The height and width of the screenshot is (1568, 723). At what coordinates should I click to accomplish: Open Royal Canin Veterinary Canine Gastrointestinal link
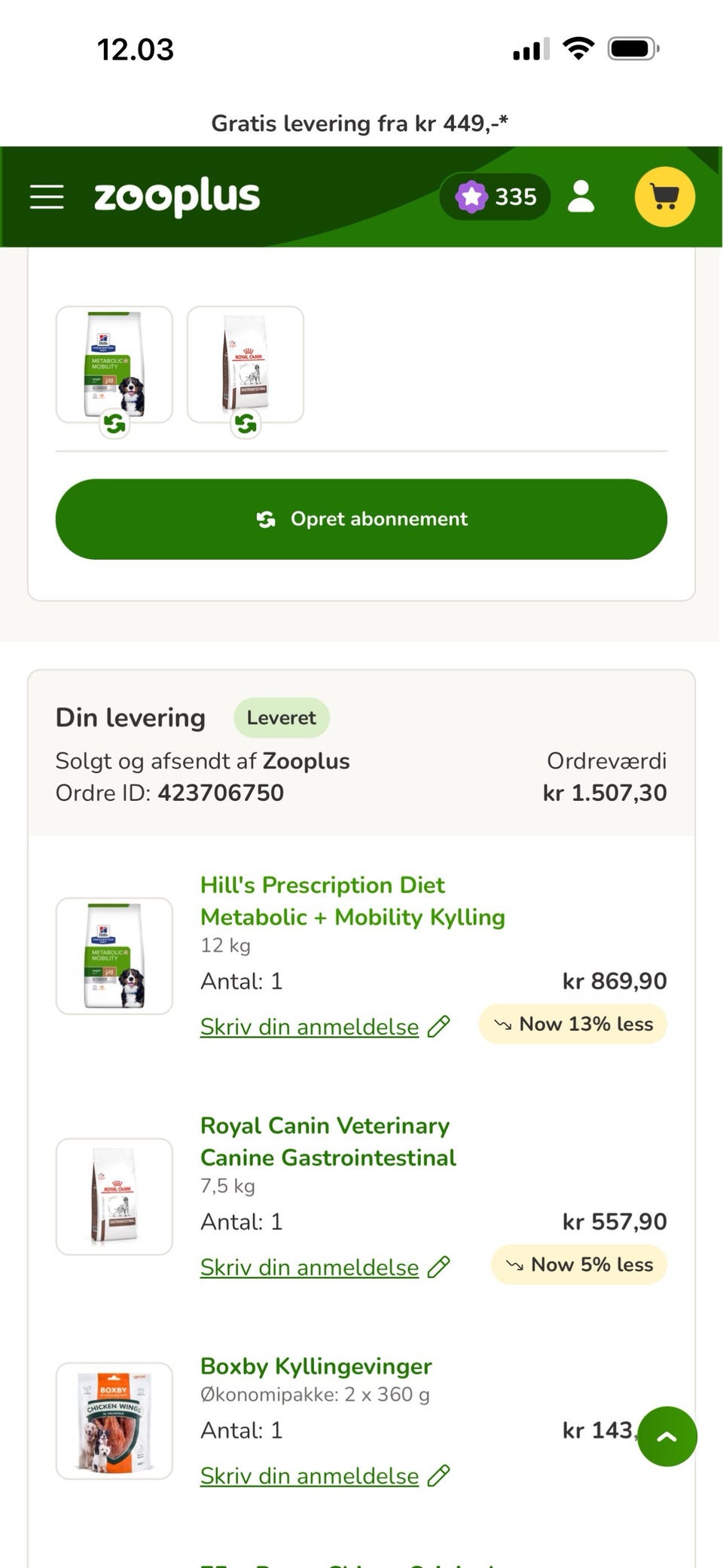(x=328, y=1141)
